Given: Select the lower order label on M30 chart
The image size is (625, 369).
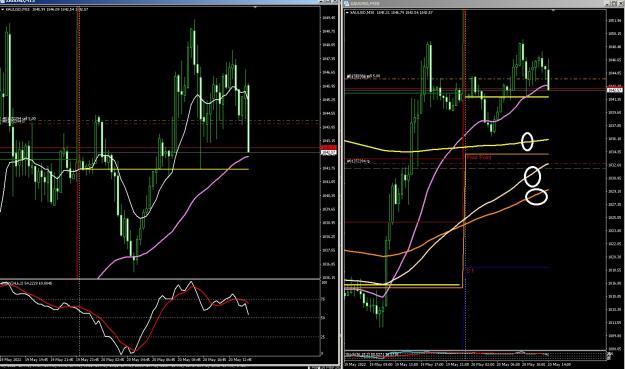Looking at the screenshot, I should (x=358, y=161).
